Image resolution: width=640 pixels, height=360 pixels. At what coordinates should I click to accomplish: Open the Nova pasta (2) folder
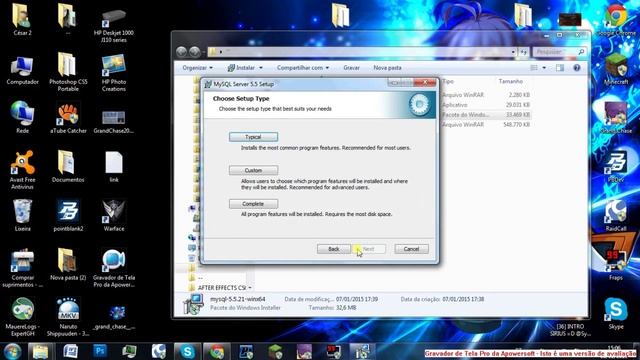tap(68, 264)
